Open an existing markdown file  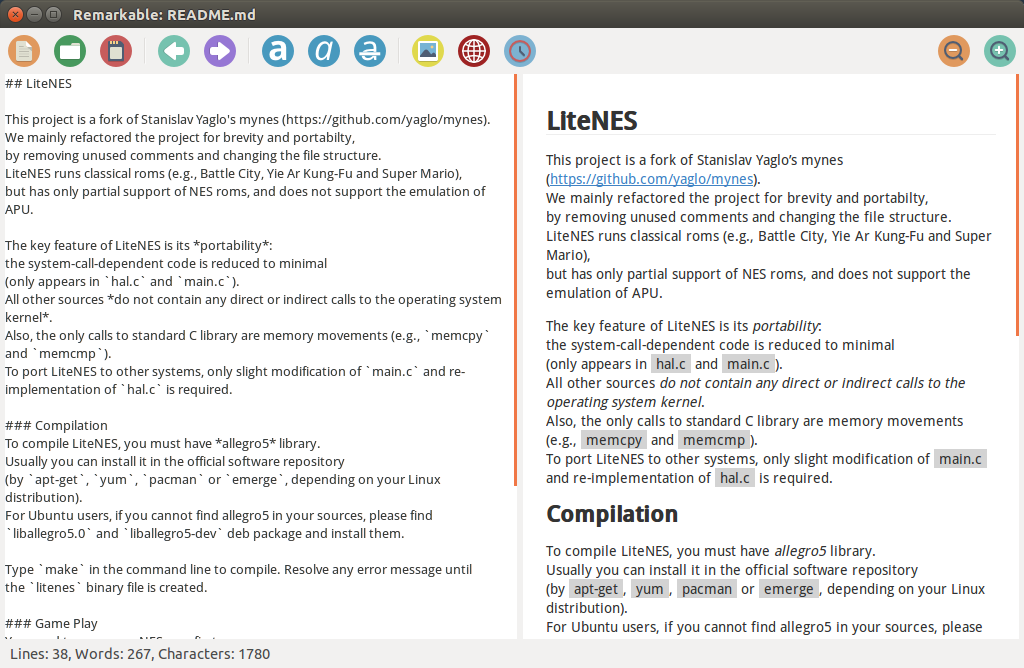(69, 51)
